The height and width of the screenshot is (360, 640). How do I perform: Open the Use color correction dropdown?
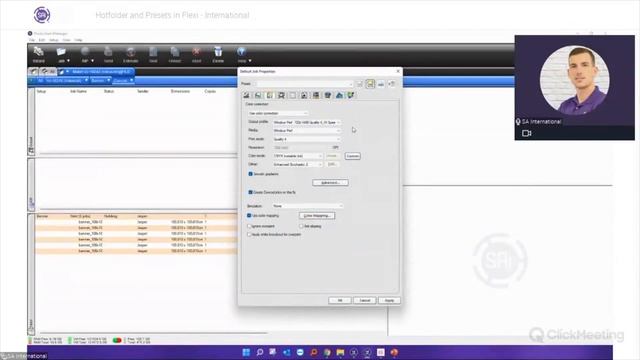coord(278,113)
